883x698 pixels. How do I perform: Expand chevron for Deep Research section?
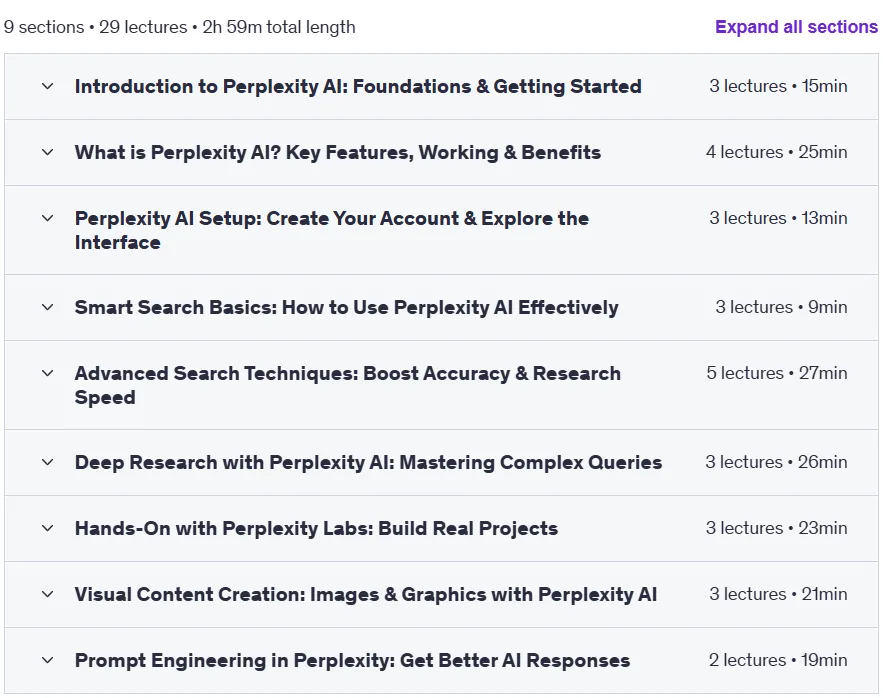[x=48, y=462]
